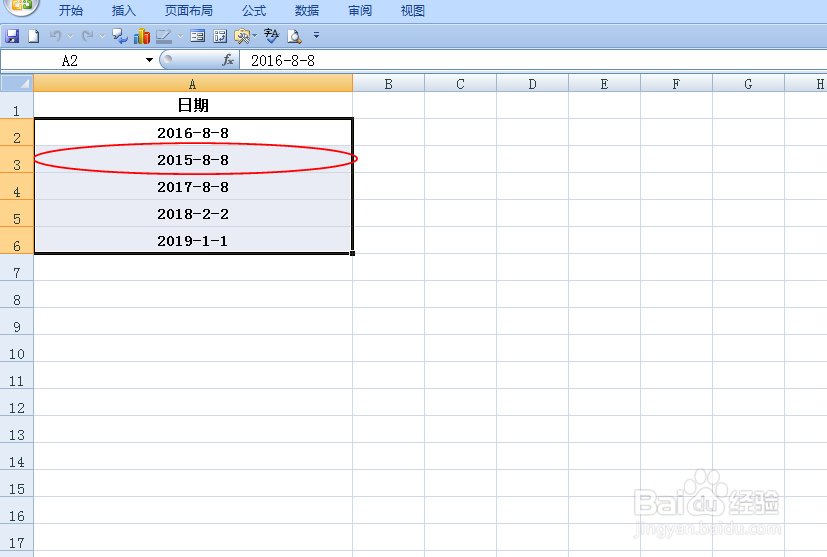Run the spelling check icon
Screen dimensions: 827x557
pyautogui.click(x=272, y=36)
